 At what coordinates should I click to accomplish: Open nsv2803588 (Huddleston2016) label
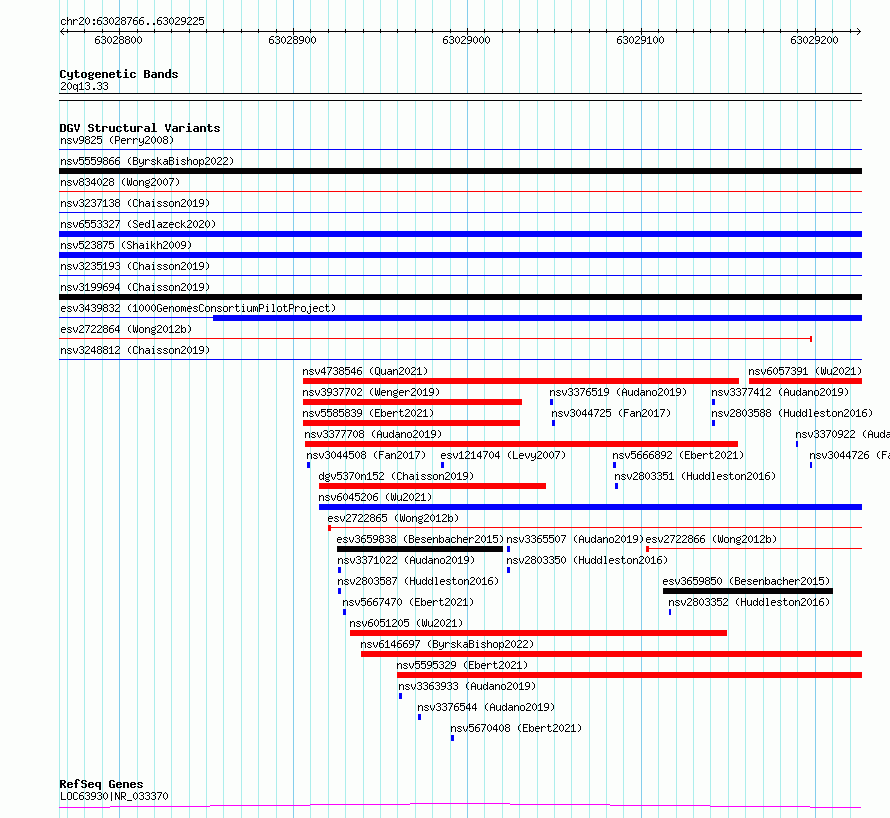[x=792, y=413]
